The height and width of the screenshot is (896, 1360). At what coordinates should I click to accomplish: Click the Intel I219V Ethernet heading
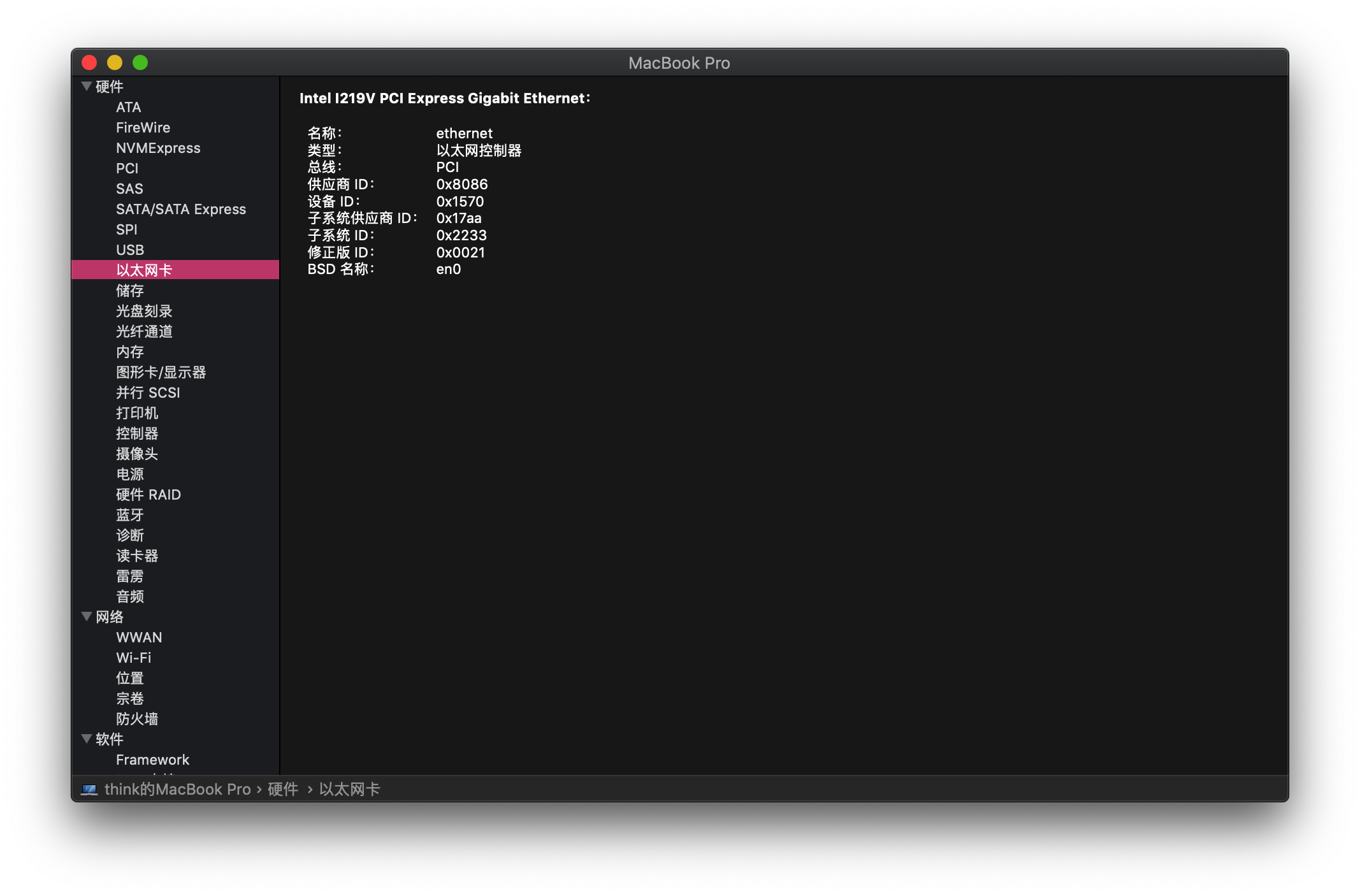(x=444, y=98)
